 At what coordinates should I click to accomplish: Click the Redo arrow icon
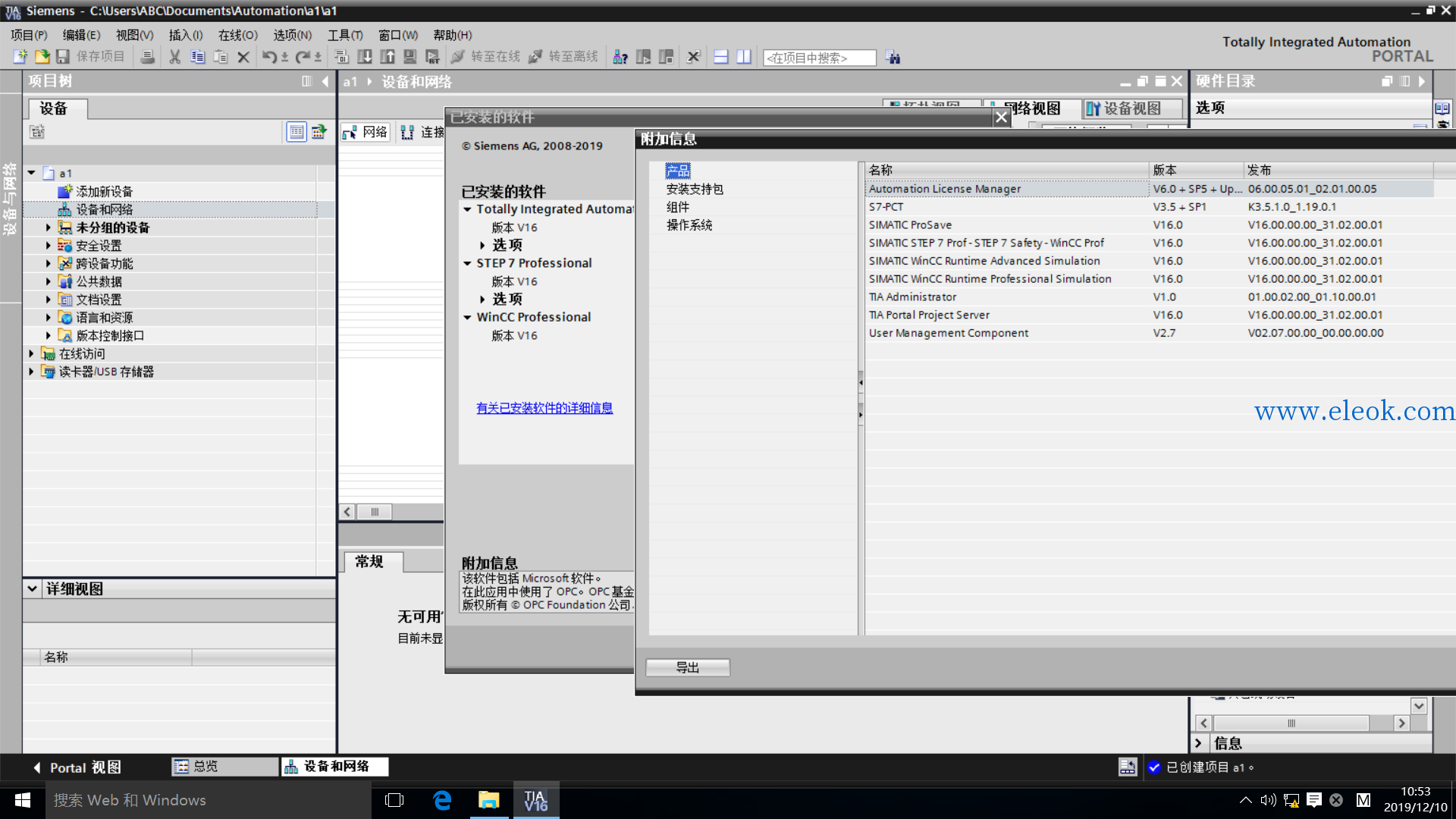[303, 57]
